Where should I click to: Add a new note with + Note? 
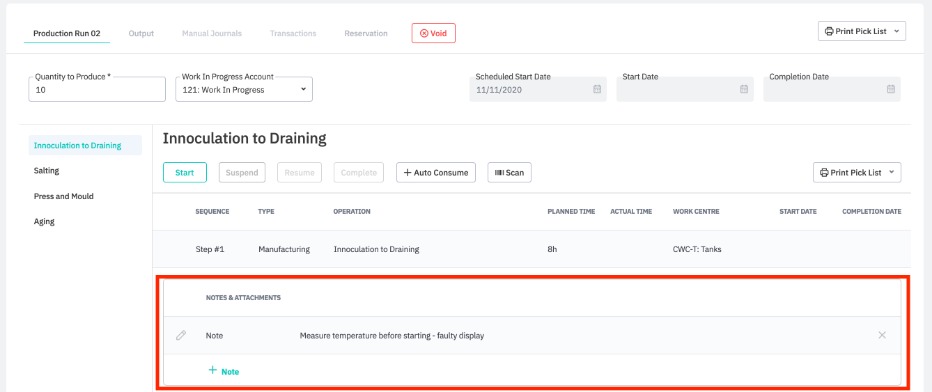coord(223,371)
